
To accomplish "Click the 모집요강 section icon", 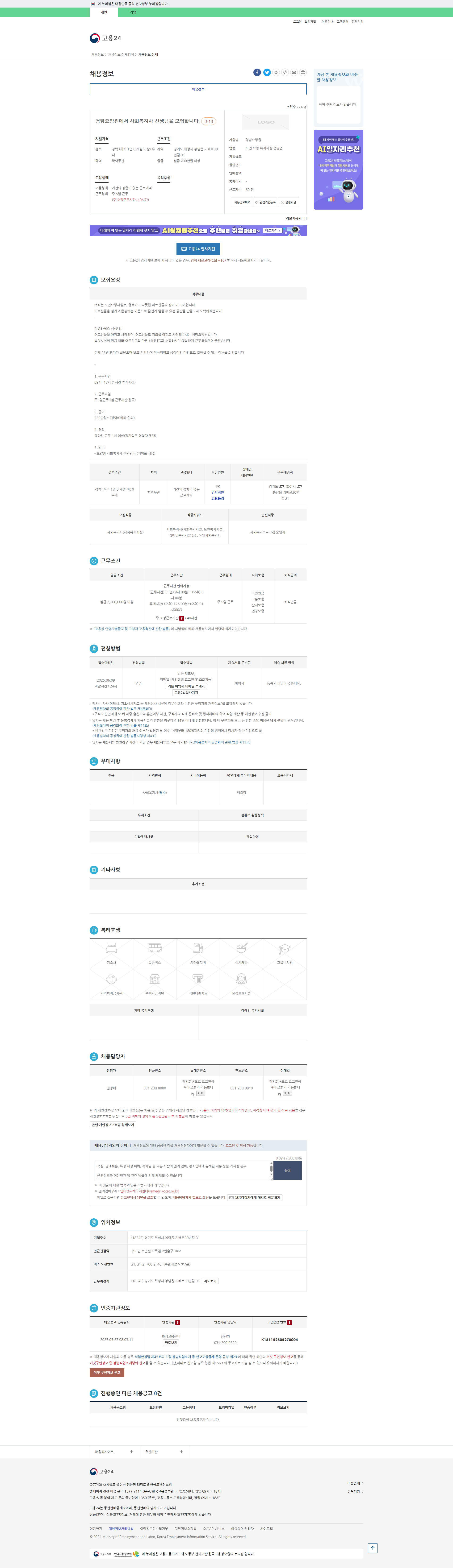I will [x=94, y=280].
